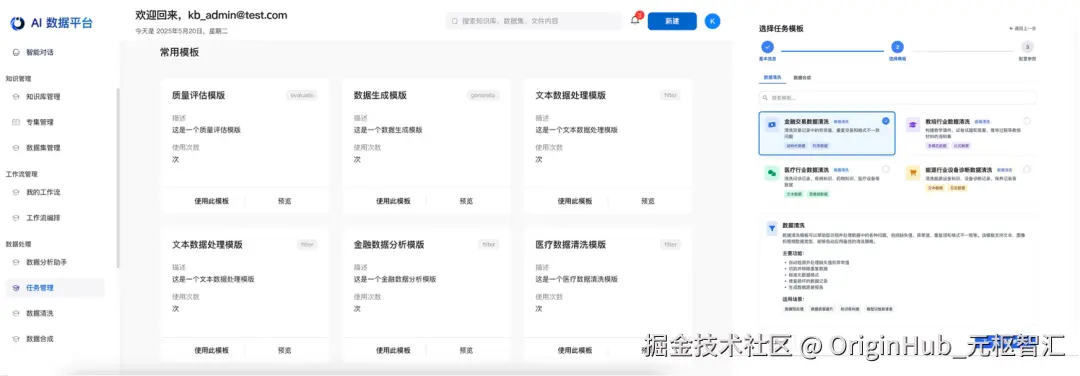Click the evaluate tag on 质量评估模版
The height and width of the screenshot is (376, 1080).
(302, 96)
